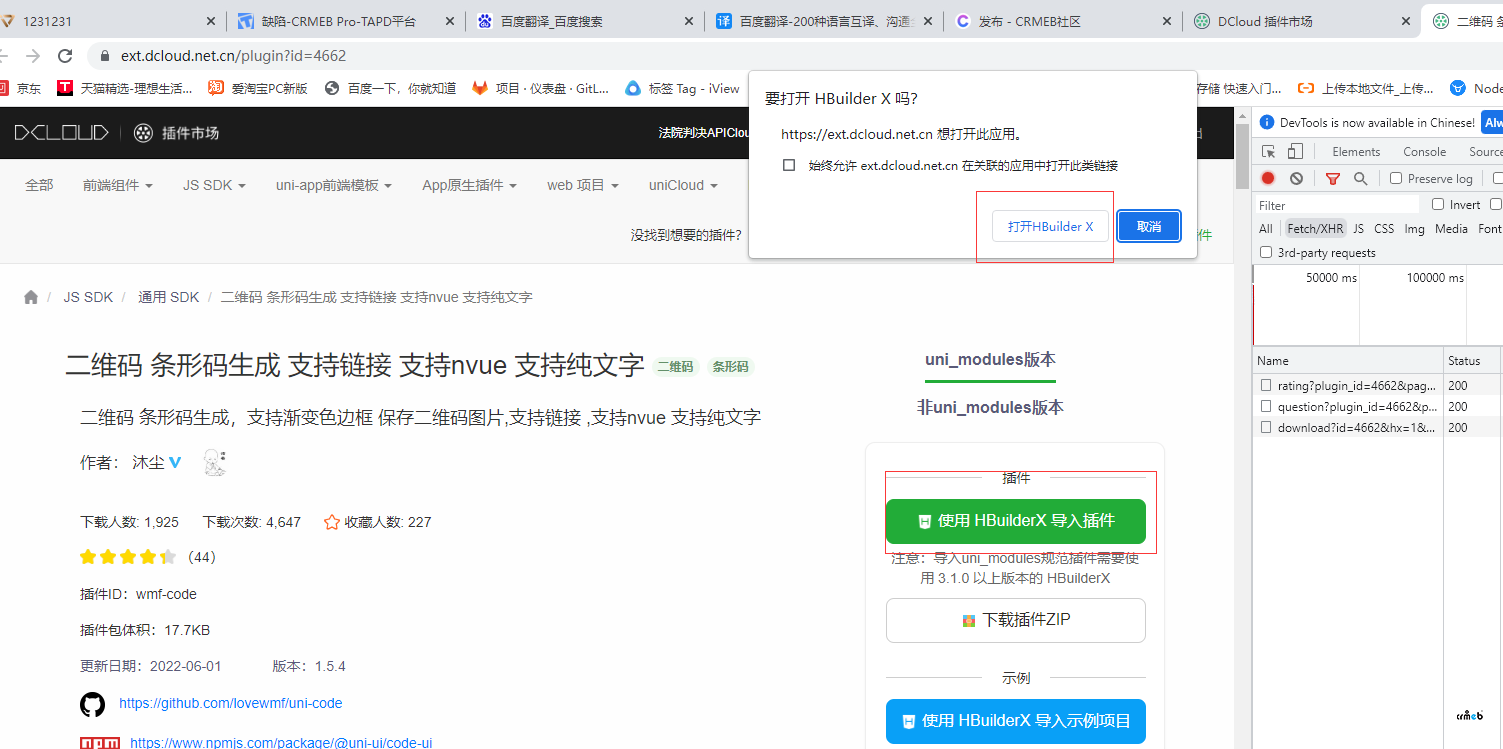This screenshot has width=1503, height=749.
Task: Activate the inspect element picker icon
Action: [x=1268, y=152]
